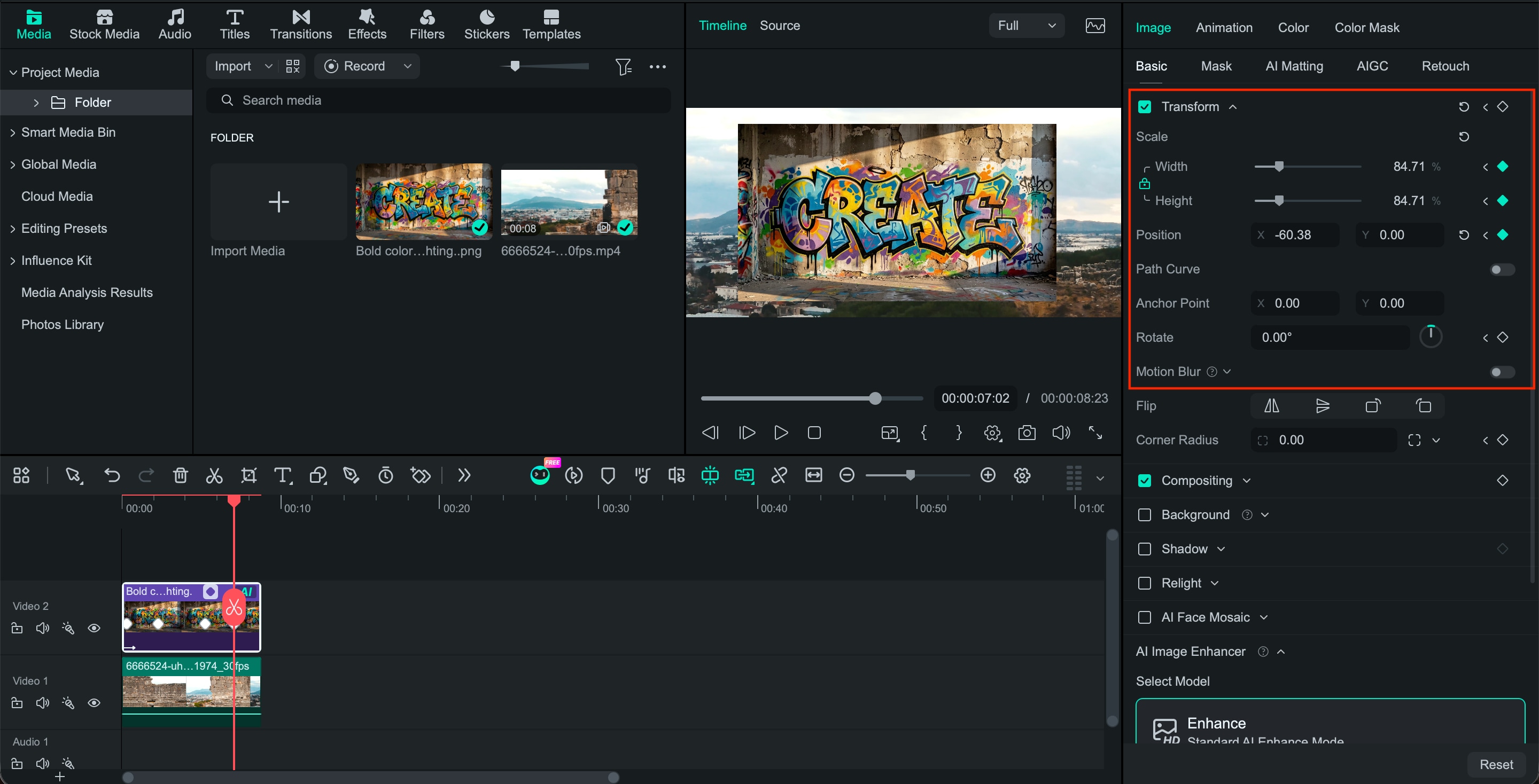Click the scale Width slider
This screenshot has height=784, width=1539.
[x=1307, y=167]
